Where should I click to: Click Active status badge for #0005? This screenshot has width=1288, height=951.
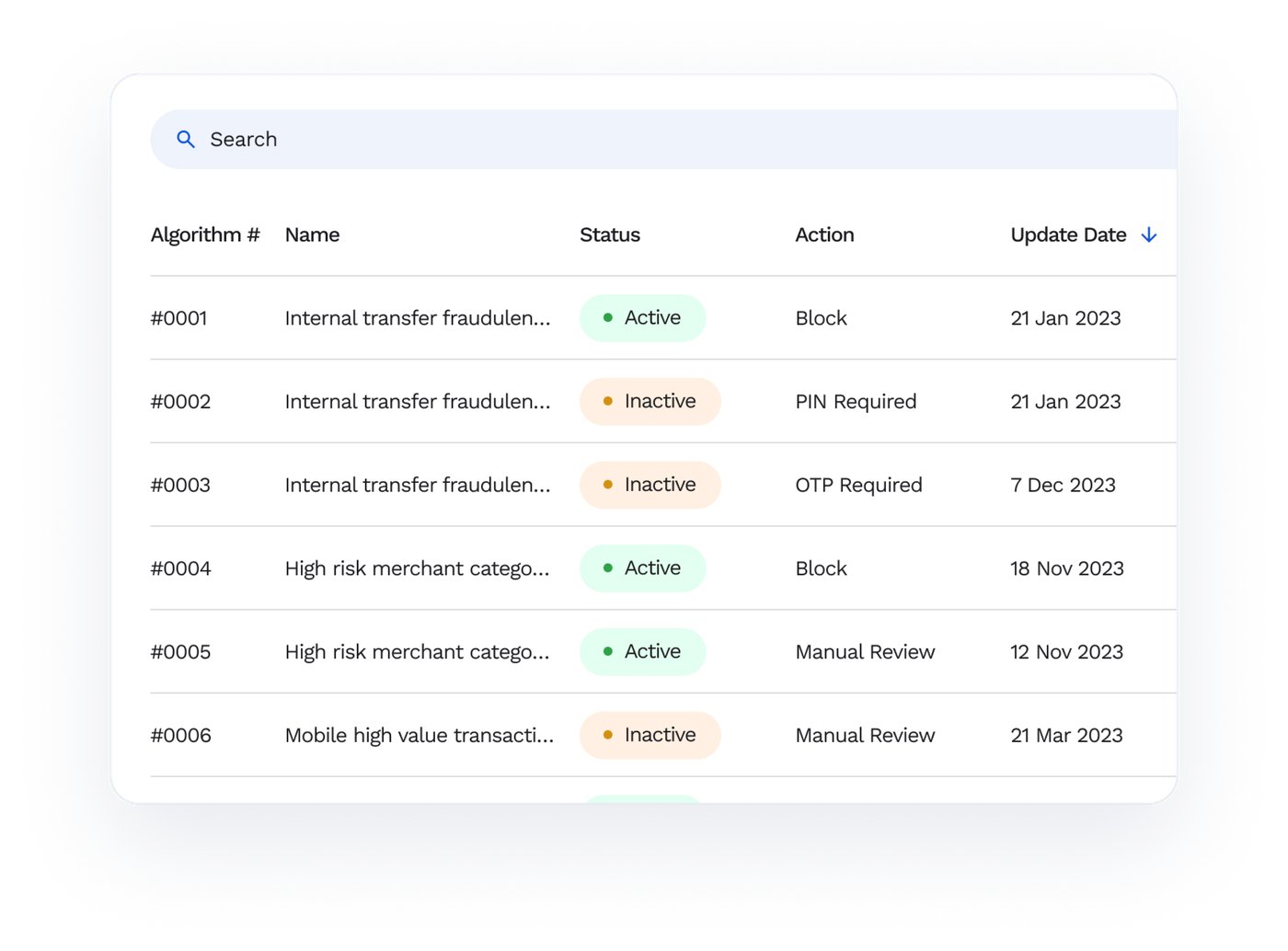tap(642, 652)
